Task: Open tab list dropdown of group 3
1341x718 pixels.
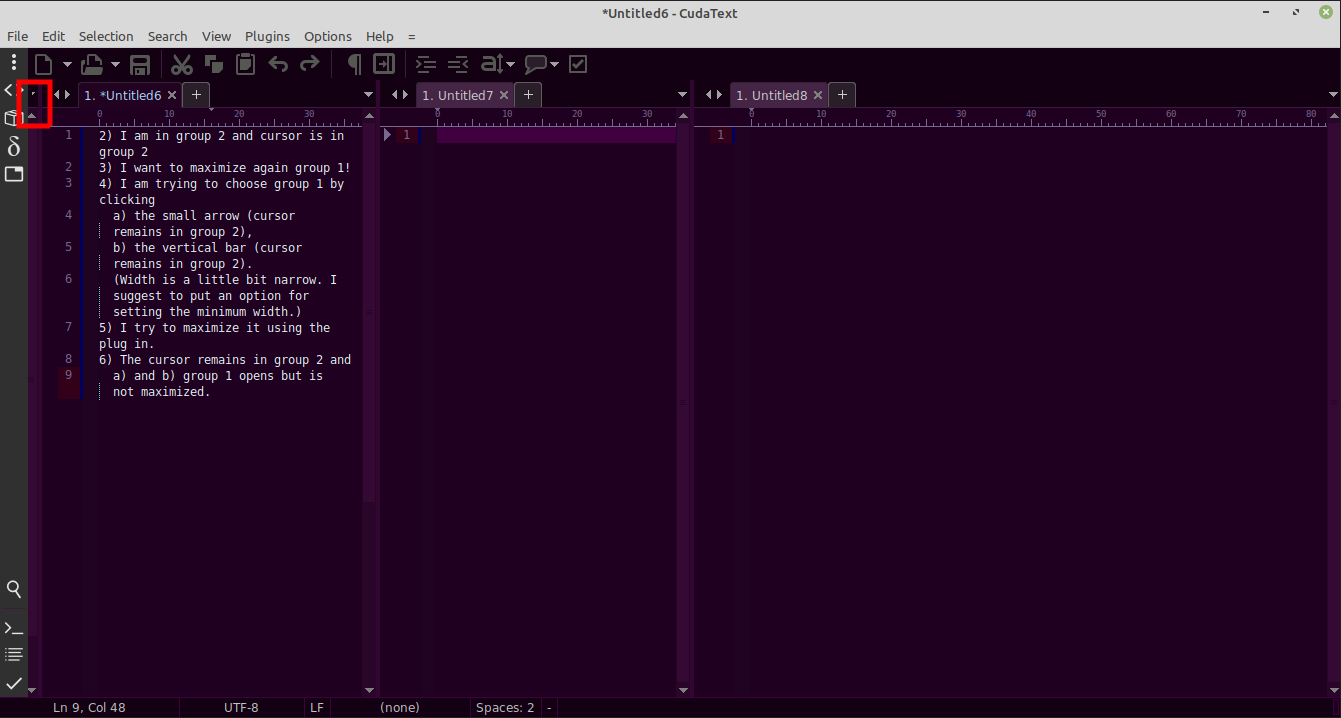Action: (x=1333, y=95)
